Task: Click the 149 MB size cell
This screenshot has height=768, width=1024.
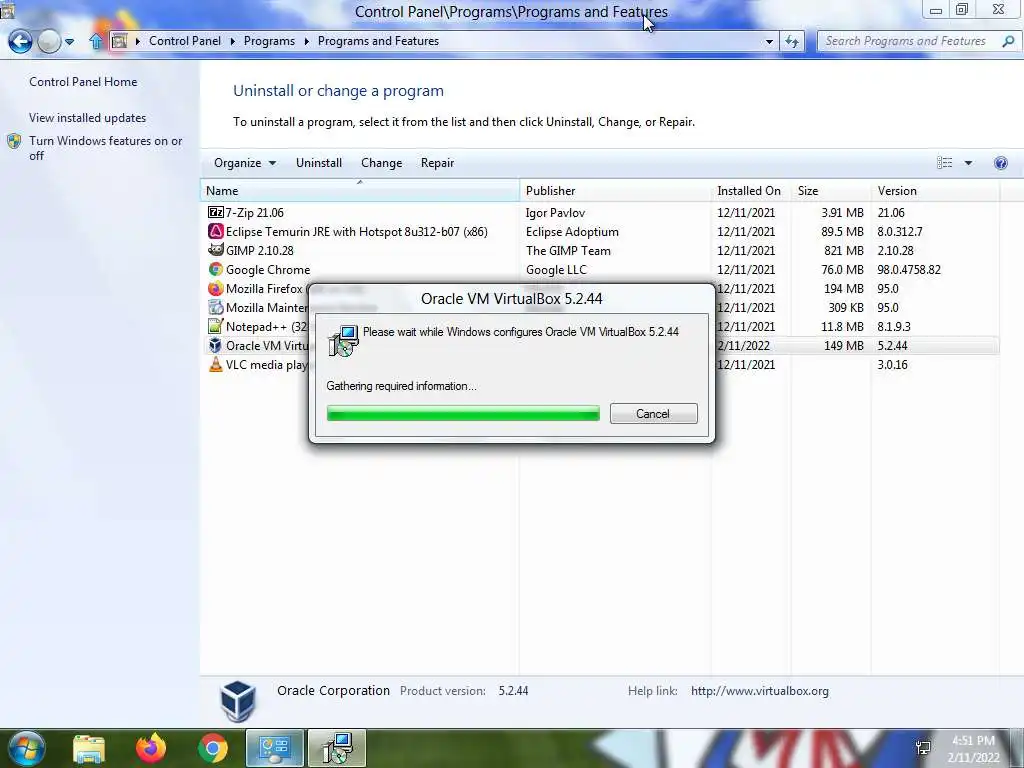Action: 844,345
